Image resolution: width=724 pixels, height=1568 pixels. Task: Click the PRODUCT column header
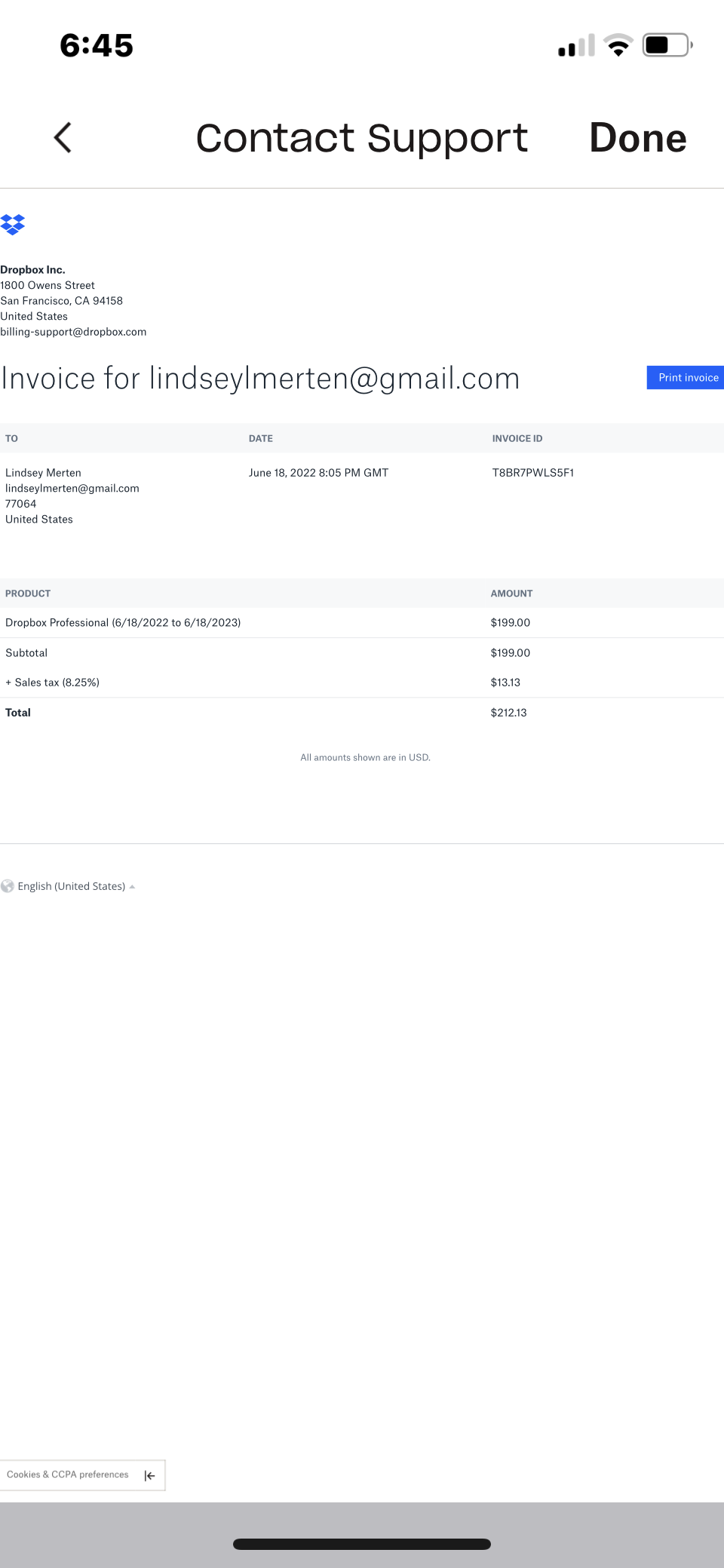click(28, 594)
